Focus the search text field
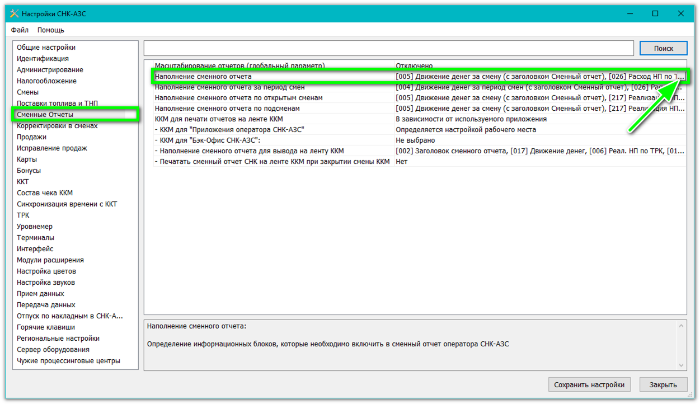The width and height of the screenshot is (700, 404). click(388, 48)
